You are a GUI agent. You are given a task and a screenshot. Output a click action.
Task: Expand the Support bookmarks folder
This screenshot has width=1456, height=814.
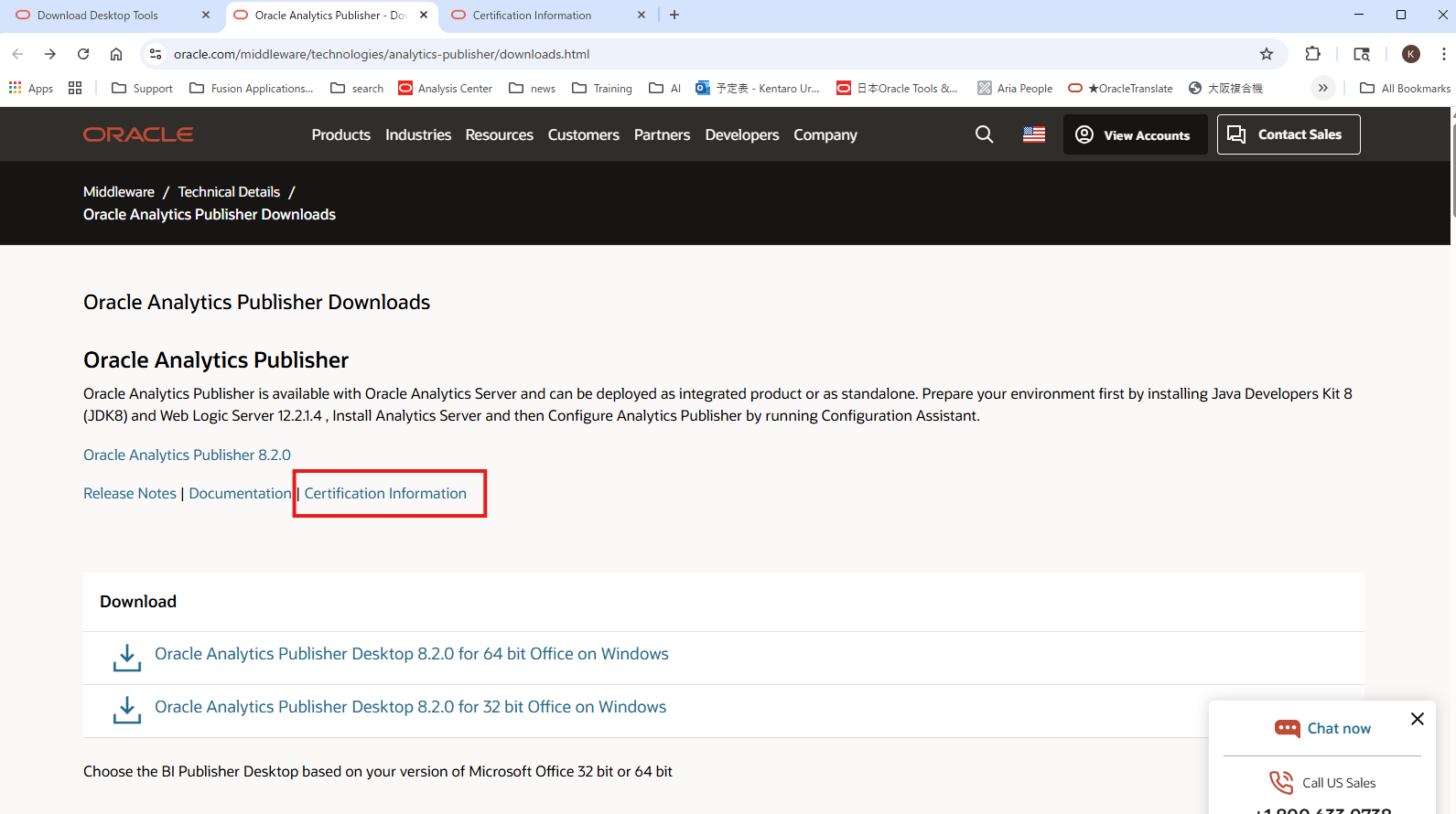pos(142,88)
